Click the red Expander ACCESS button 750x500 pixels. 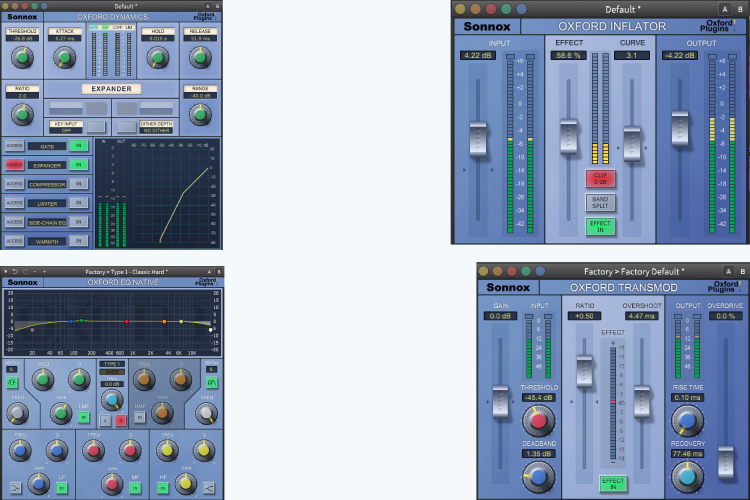click(14, 165)
